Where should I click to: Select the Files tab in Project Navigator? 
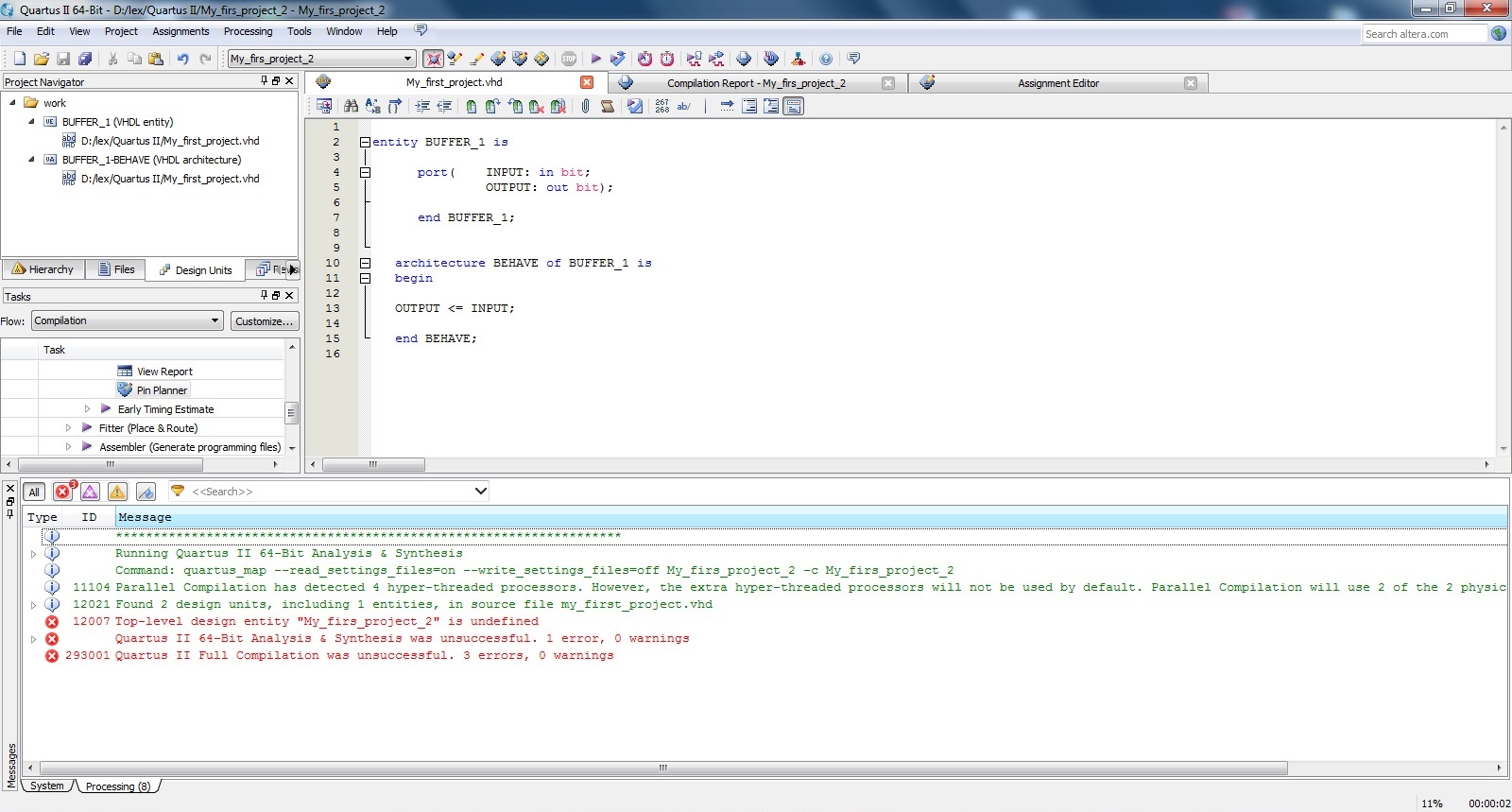click(116, 269)
